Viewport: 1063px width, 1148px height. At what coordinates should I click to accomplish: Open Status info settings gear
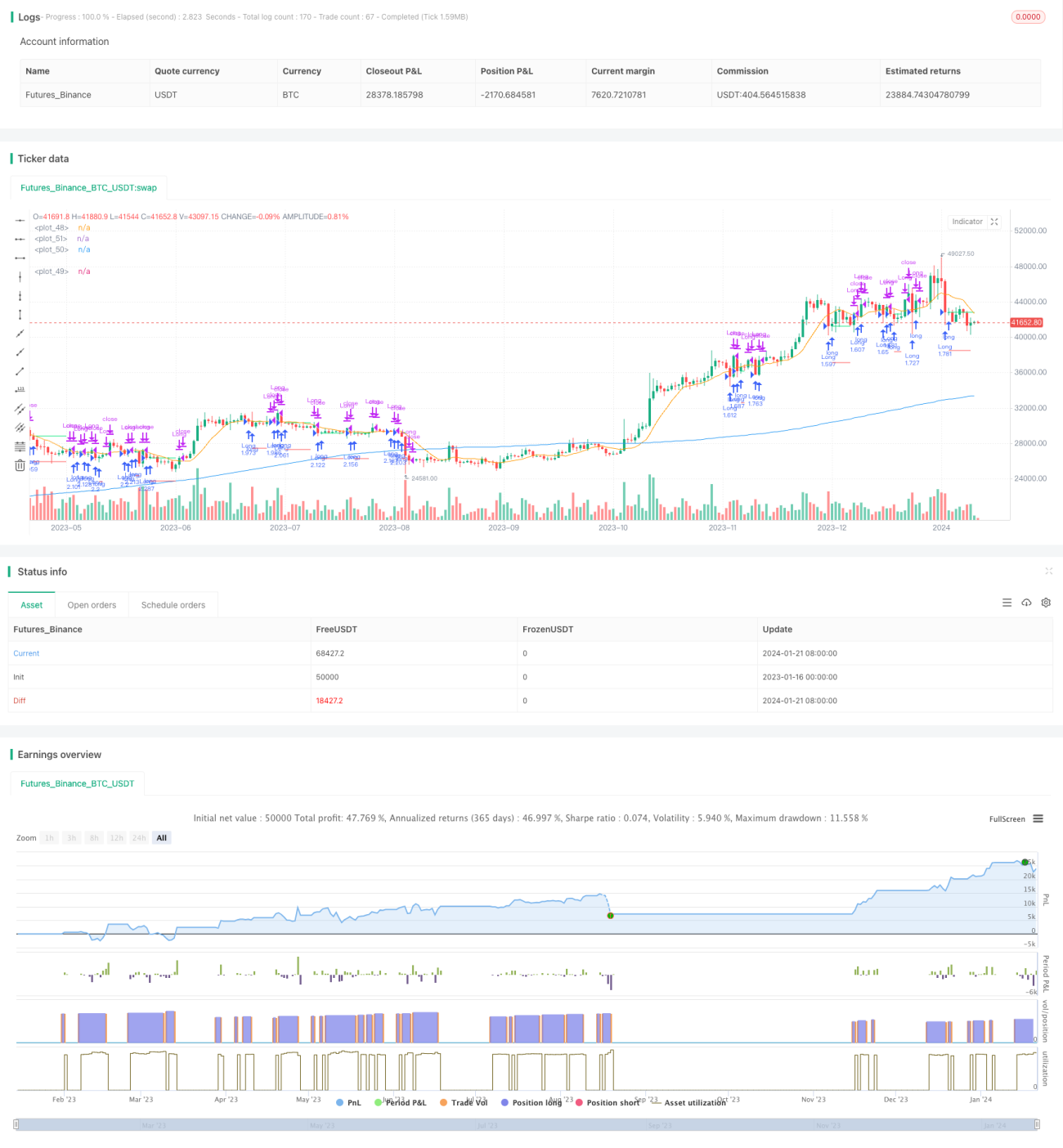click(1046, 603)
